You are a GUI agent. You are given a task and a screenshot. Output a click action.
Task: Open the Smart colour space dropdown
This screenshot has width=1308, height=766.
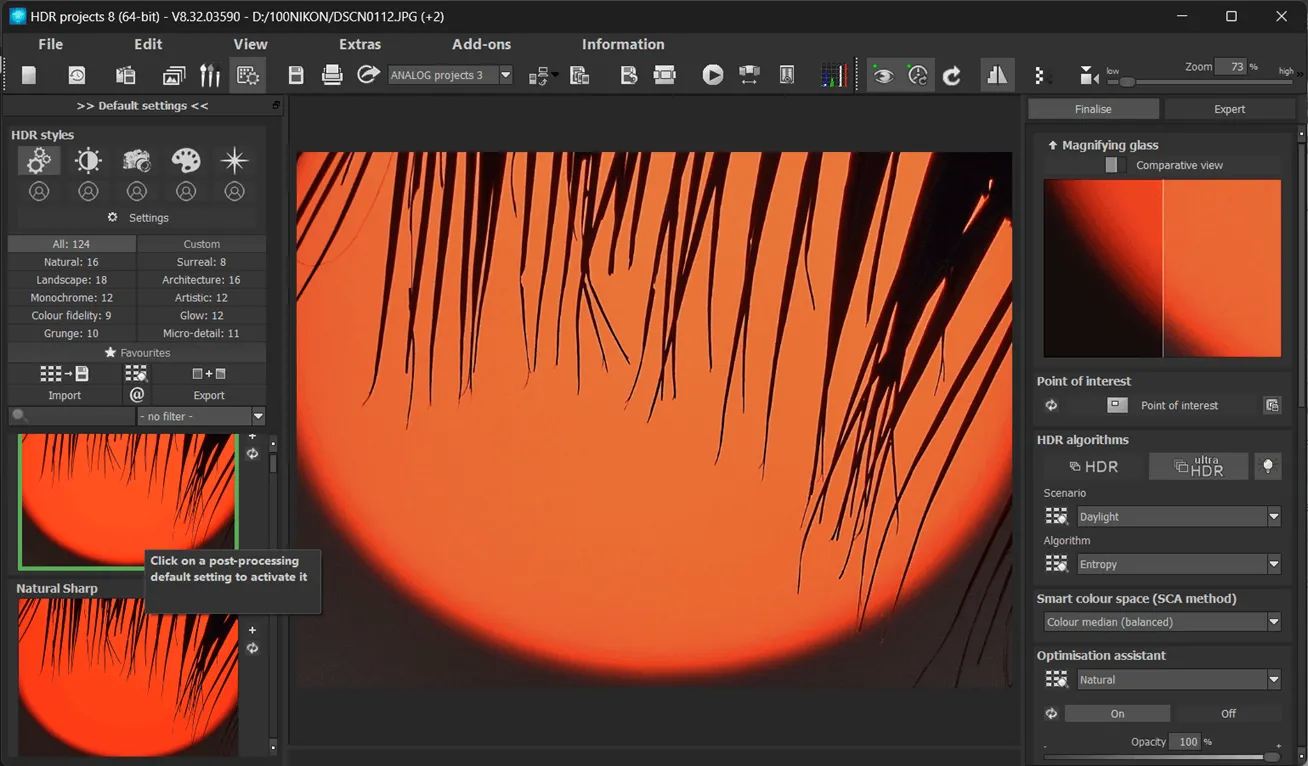(1161, 622)
